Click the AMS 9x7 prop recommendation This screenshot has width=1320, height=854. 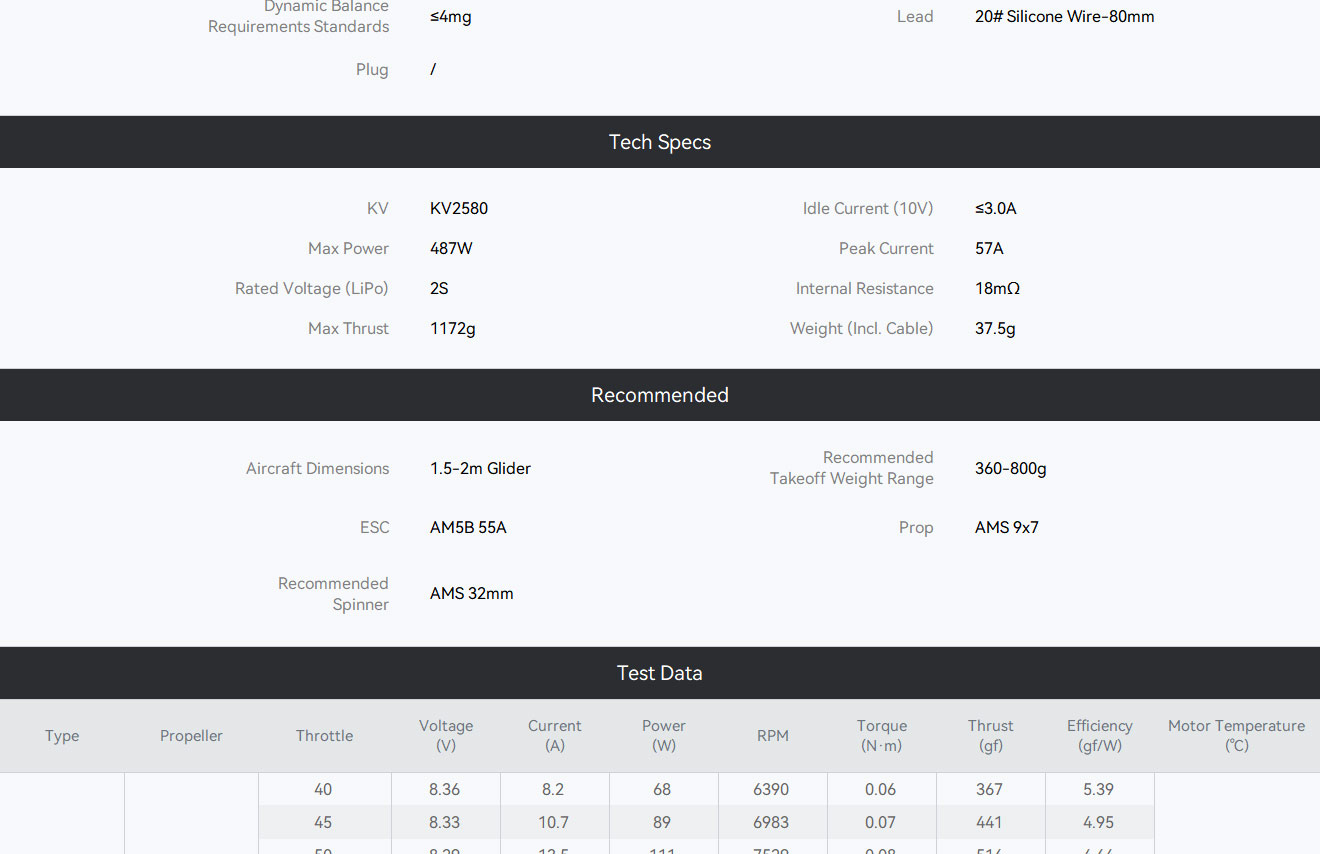(1007, 527)
